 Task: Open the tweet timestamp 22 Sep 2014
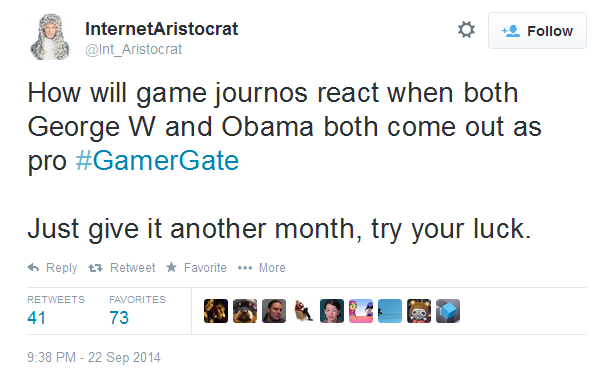click(94, 357)
